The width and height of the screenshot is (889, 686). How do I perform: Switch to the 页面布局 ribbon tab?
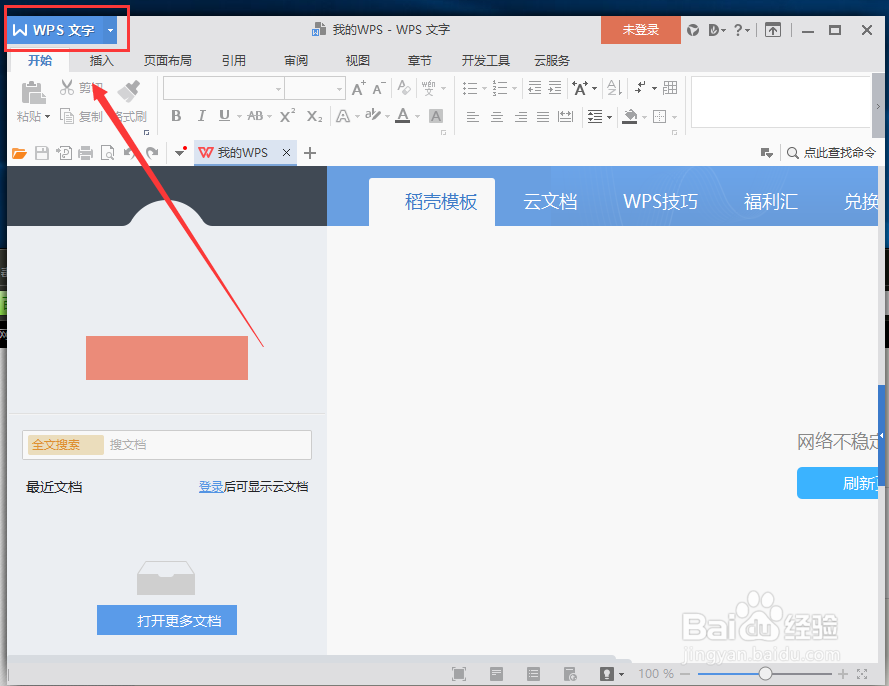167,60
